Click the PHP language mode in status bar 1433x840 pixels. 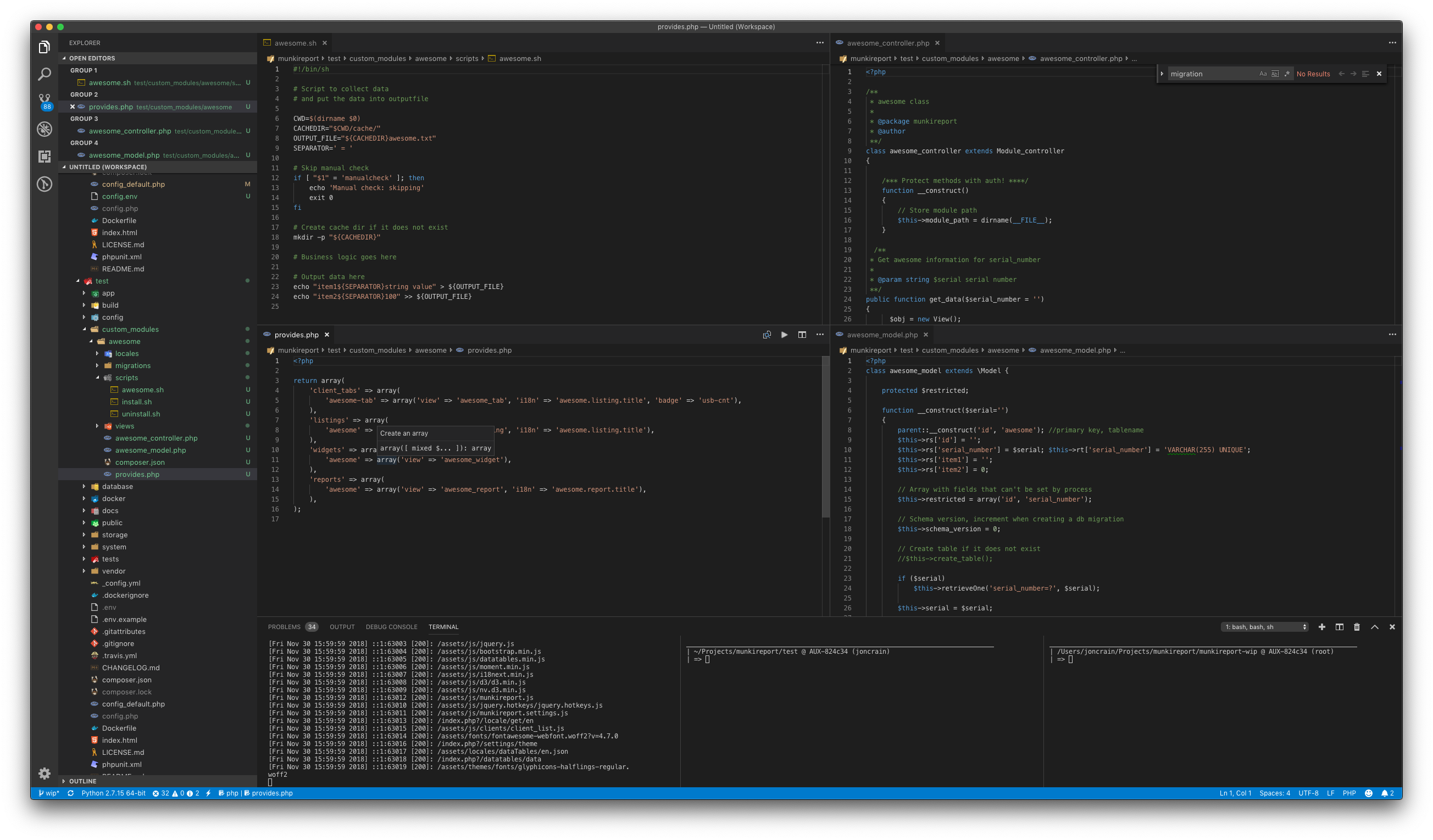point(1349,793)
